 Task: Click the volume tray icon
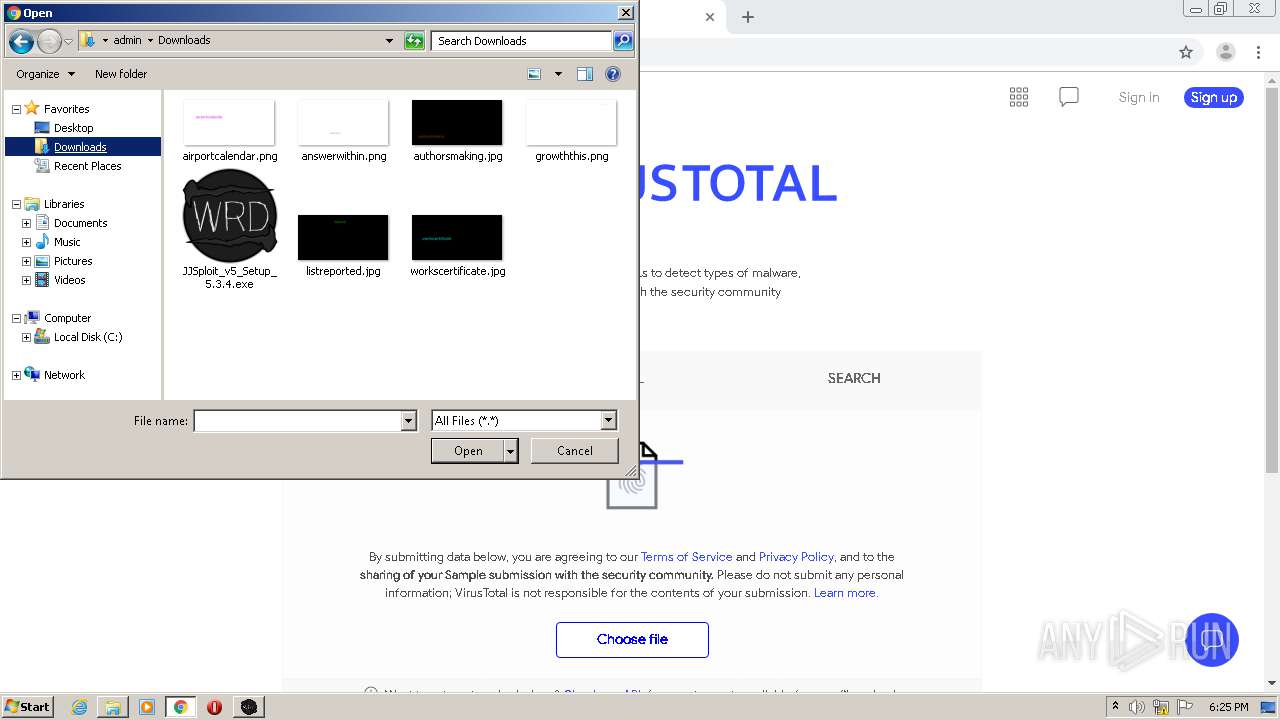point(1137,707)
